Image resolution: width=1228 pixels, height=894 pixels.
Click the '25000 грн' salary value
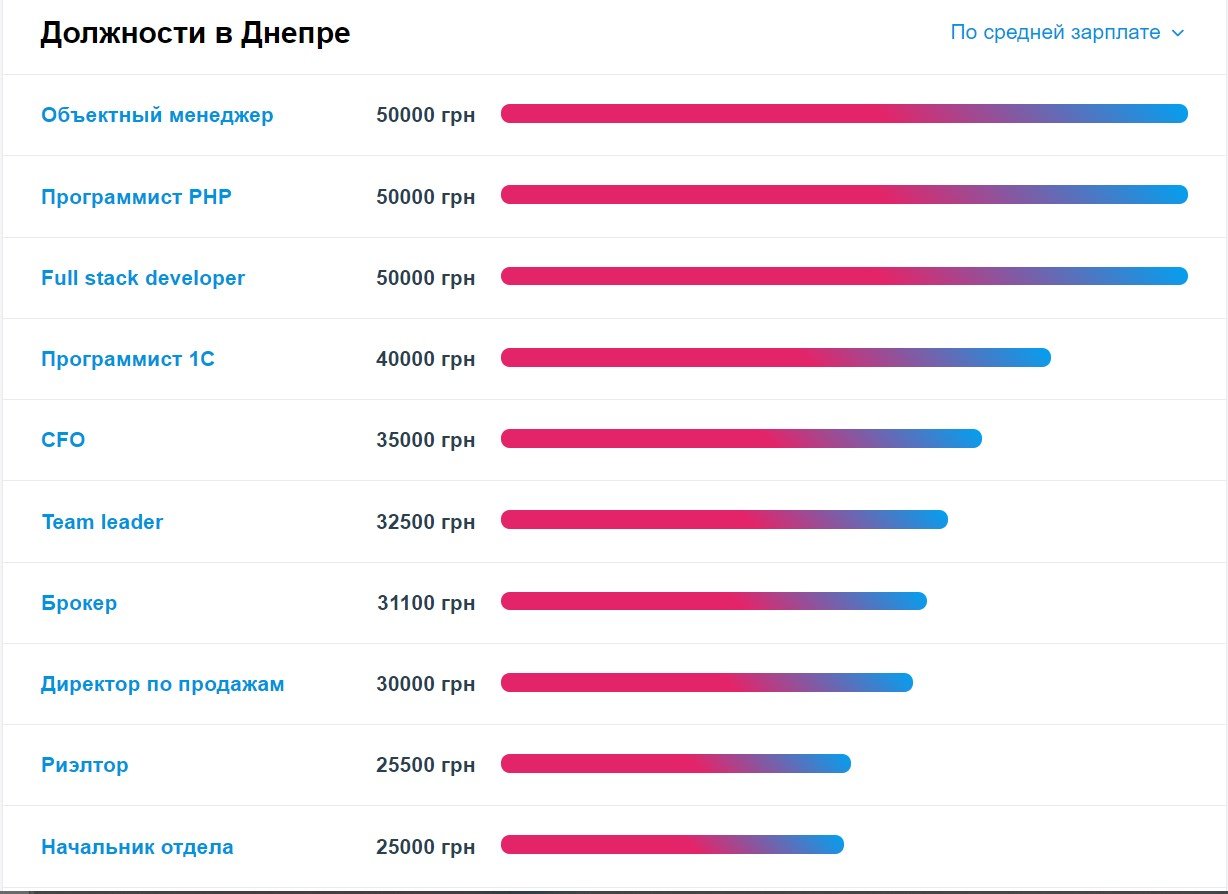426,847
